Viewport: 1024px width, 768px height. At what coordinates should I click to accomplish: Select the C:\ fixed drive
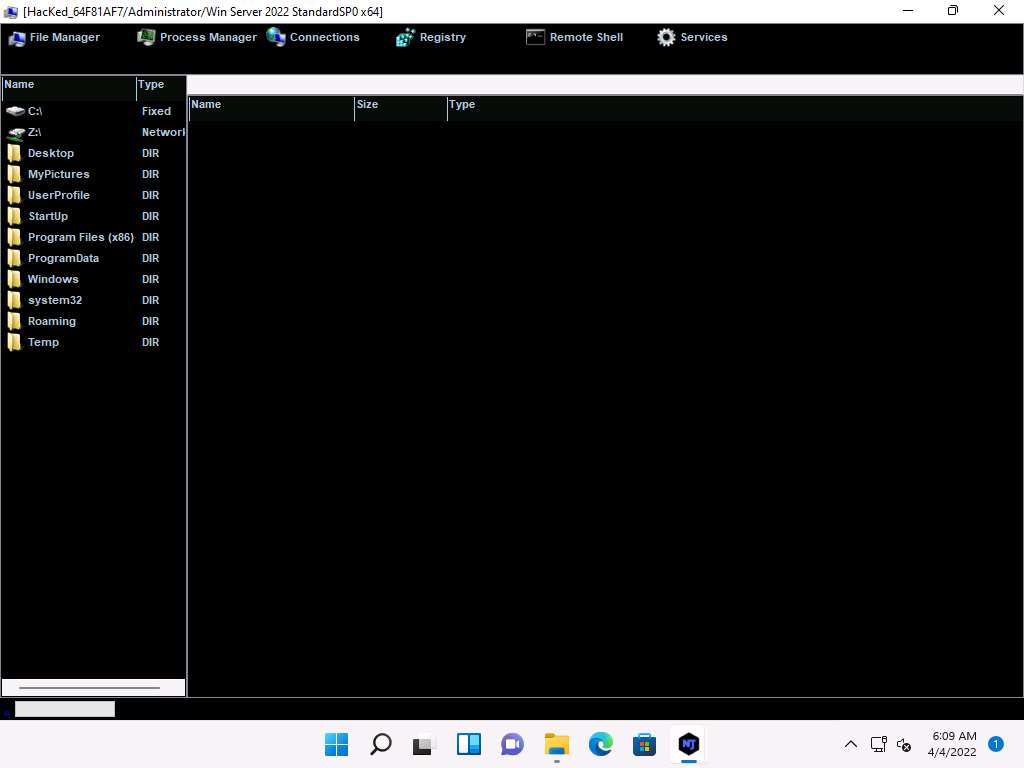(35, 111)
